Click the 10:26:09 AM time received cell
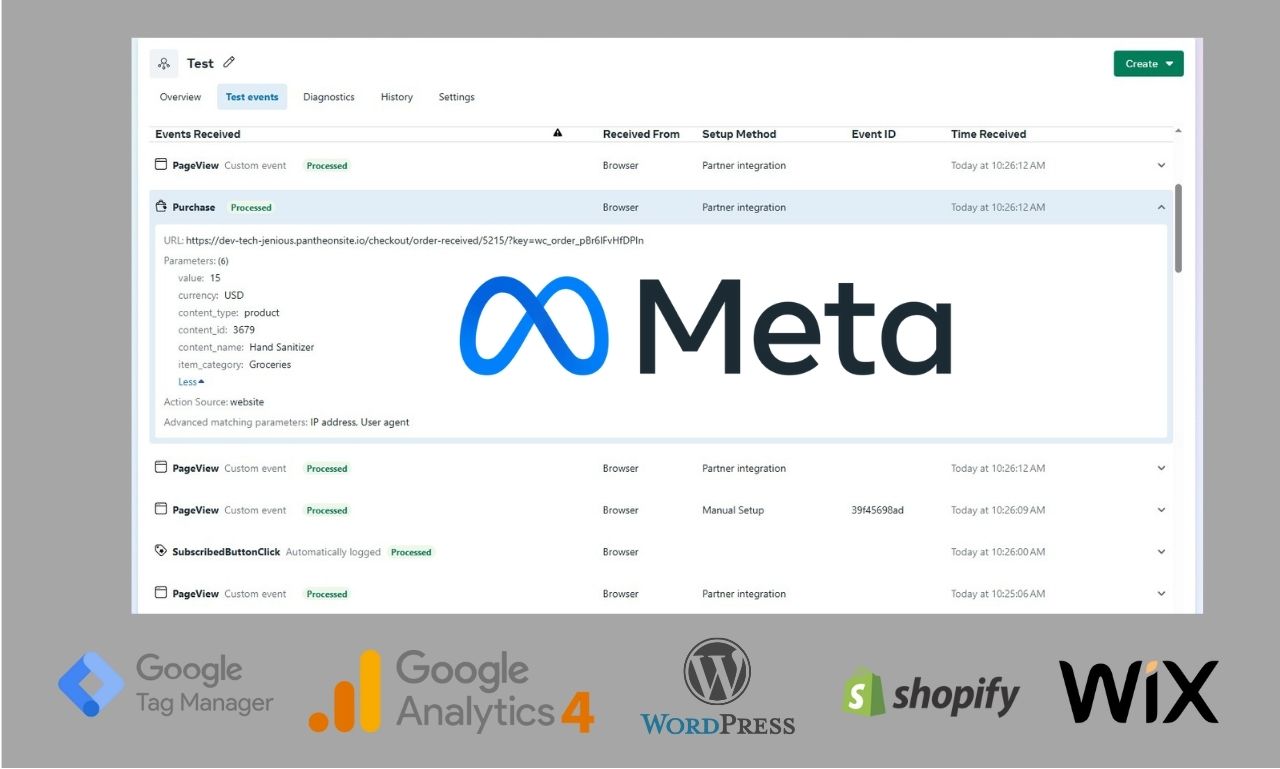Image resolution: width=1280 pixels, height=769 pixels. click(x=998, y=510)
